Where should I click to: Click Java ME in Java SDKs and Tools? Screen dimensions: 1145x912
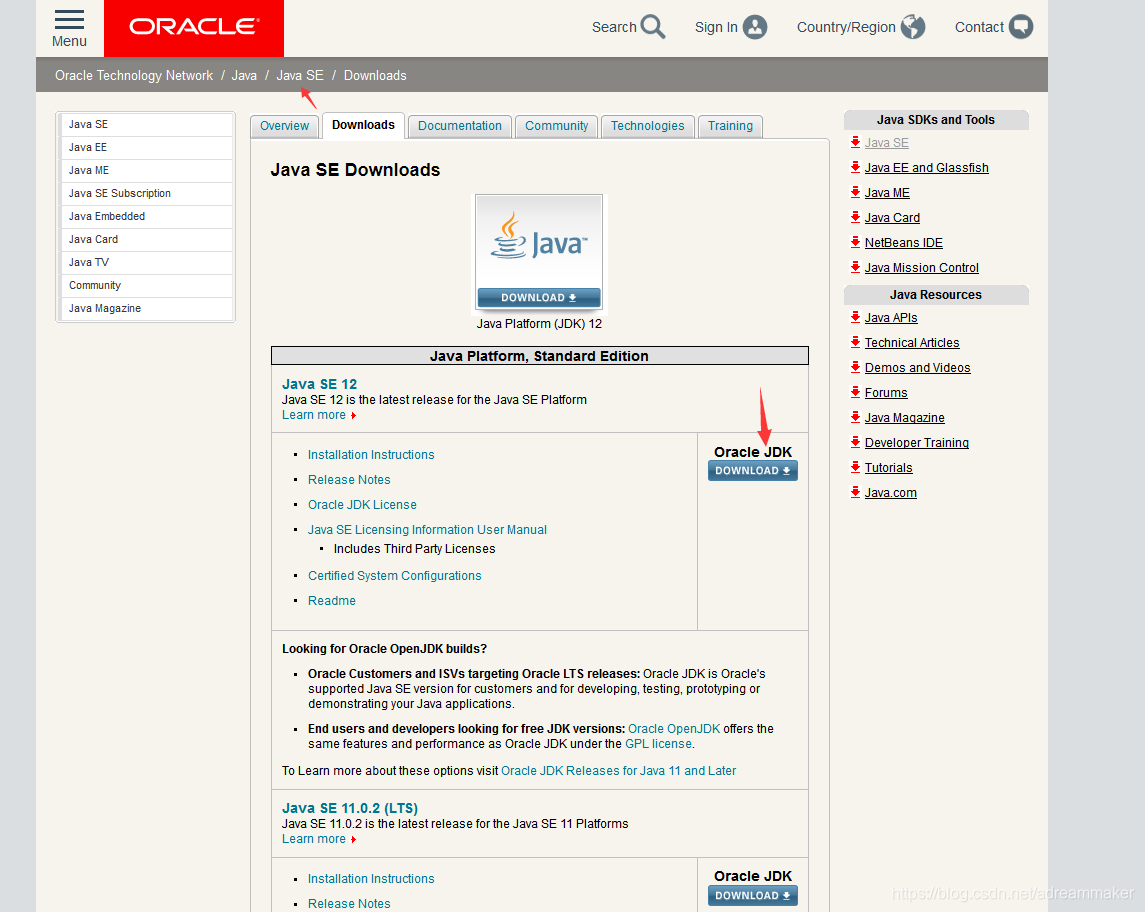(x=887, y=193)
